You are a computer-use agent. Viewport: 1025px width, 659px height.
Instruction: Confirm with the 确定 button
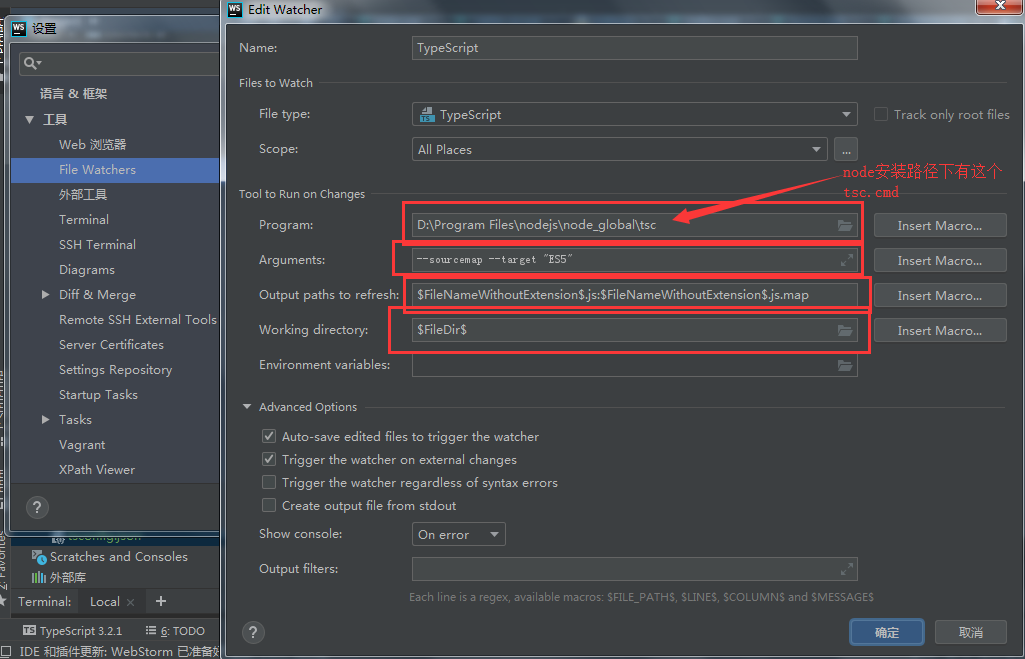[x=887, y=632]
